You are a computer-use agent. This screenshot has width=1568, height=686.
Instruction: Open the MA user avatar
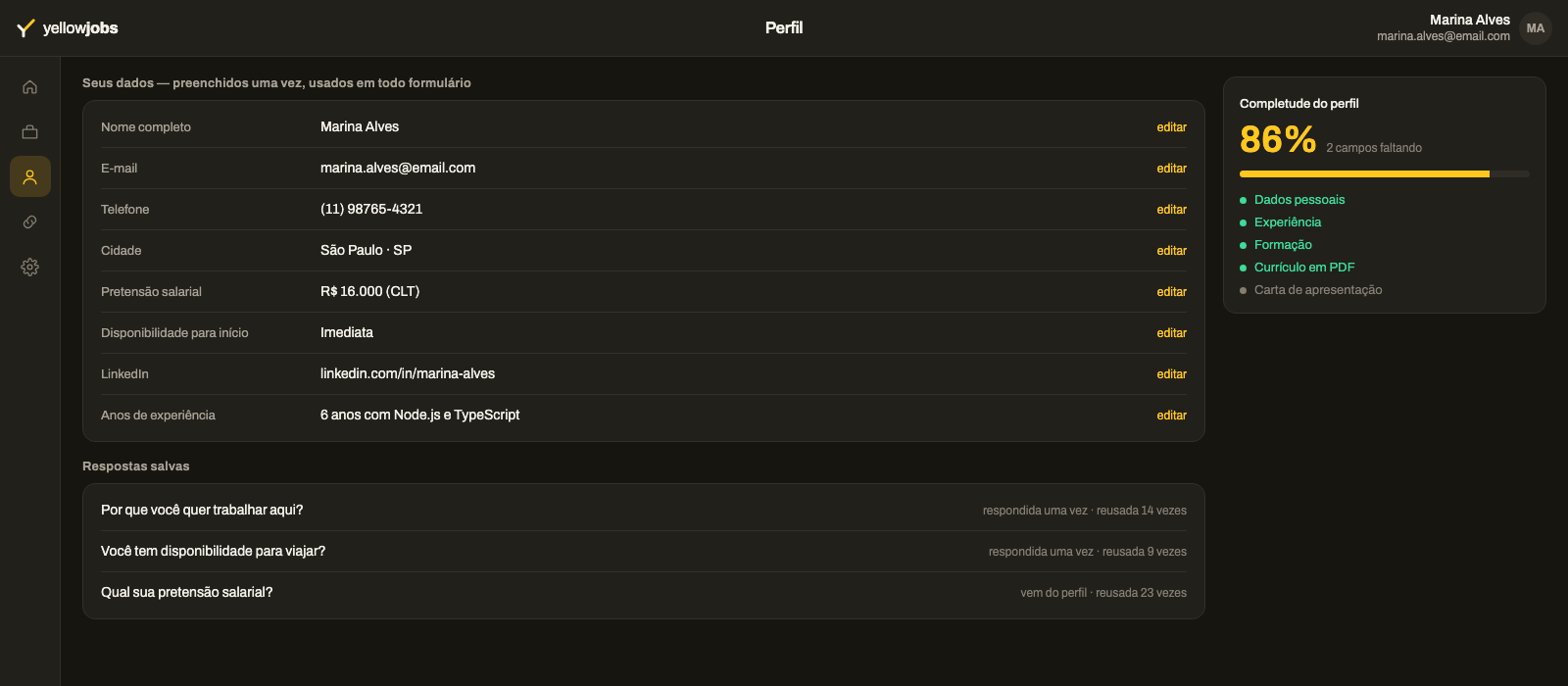pyautogui.click(x=1536, y=28)
